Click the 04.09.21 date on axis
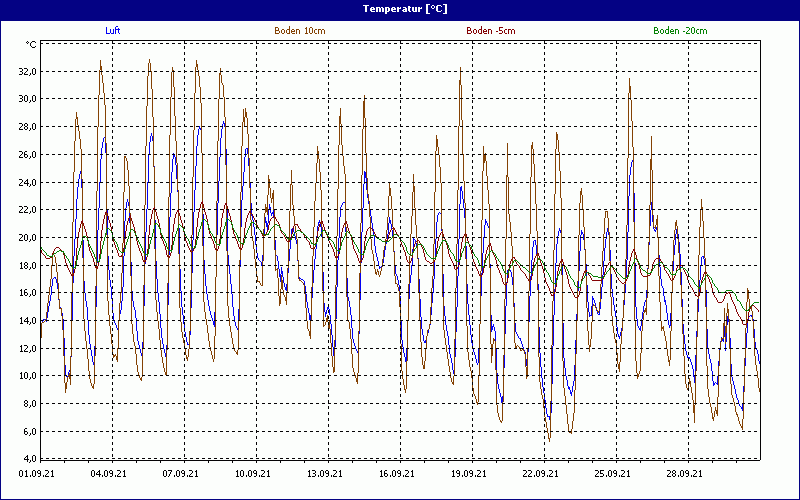 (x=108, y=474)
